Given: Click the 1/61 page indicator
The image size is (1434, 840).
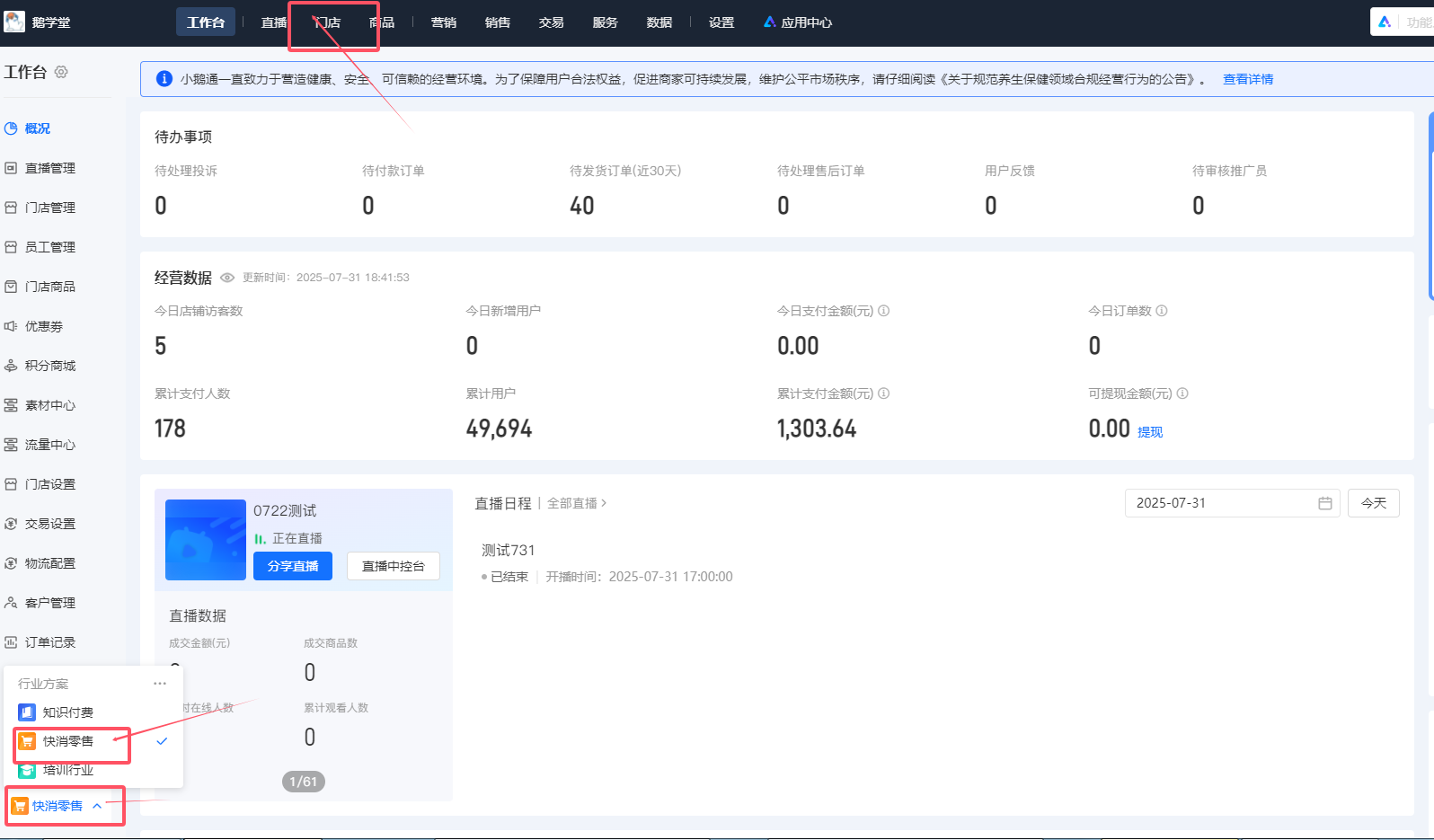Looking at the screenshot, I should coord(304,782).
